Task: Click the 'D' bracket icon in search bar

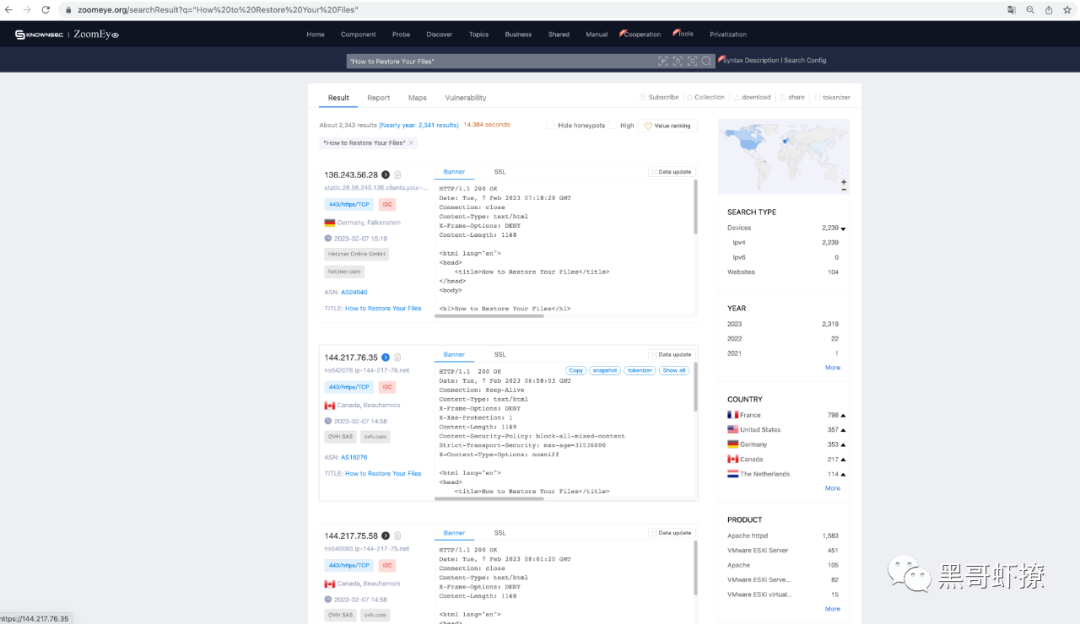Action: click(x=678, y=61)
